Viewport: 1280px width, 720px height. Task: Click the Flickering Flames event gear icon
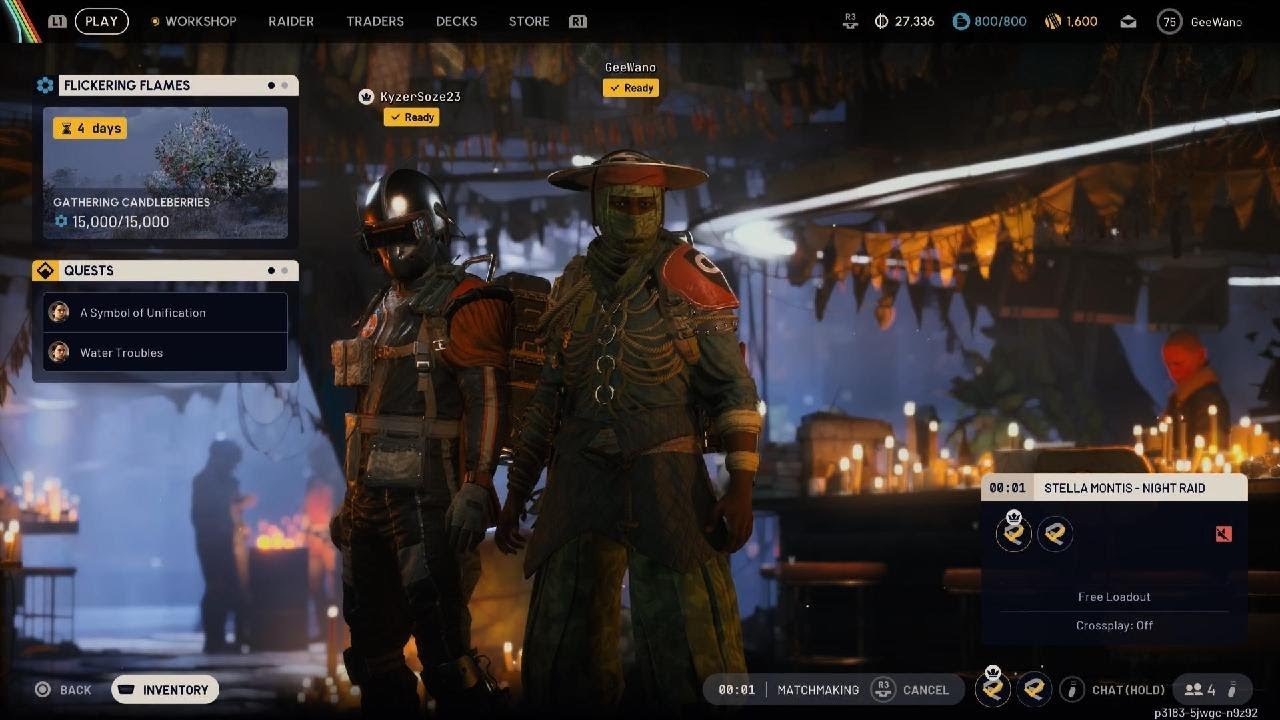[45, 86]
